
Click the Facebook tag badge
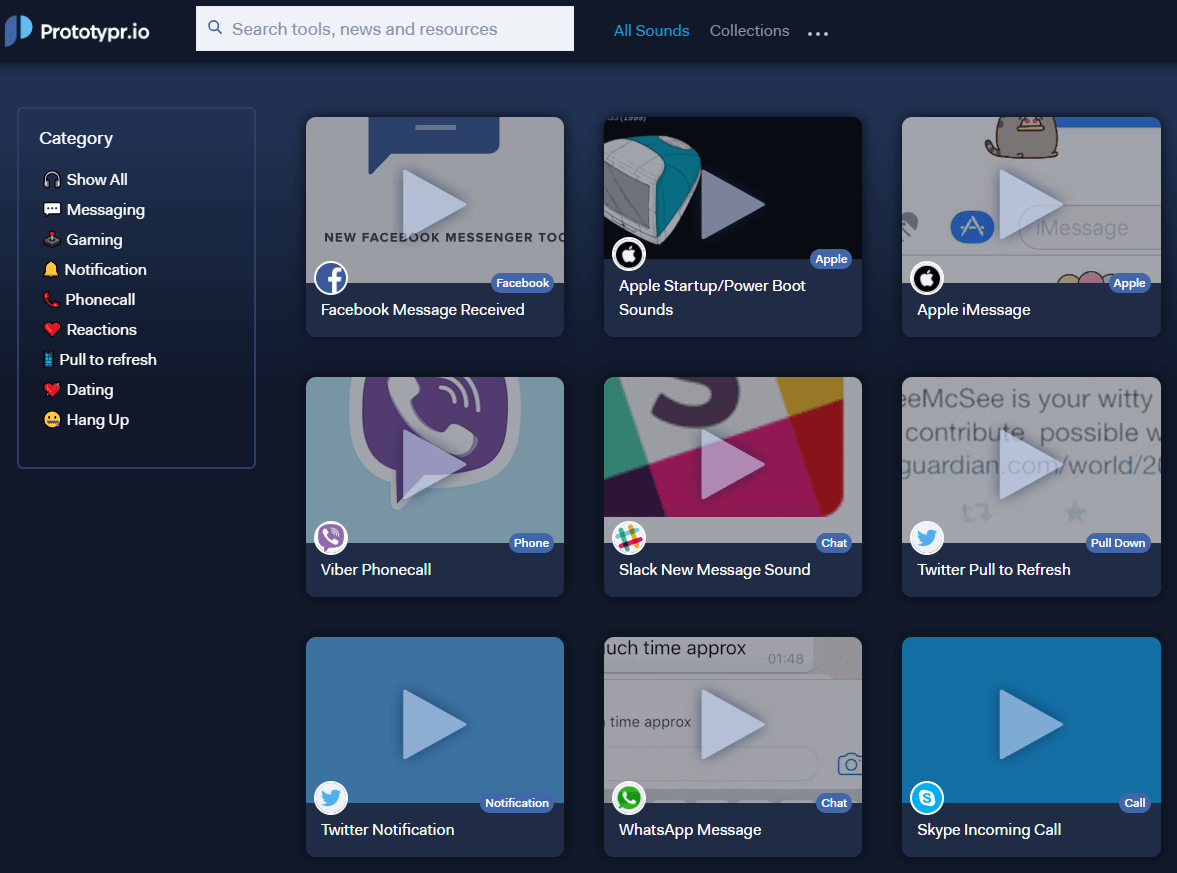click(522, 283)
